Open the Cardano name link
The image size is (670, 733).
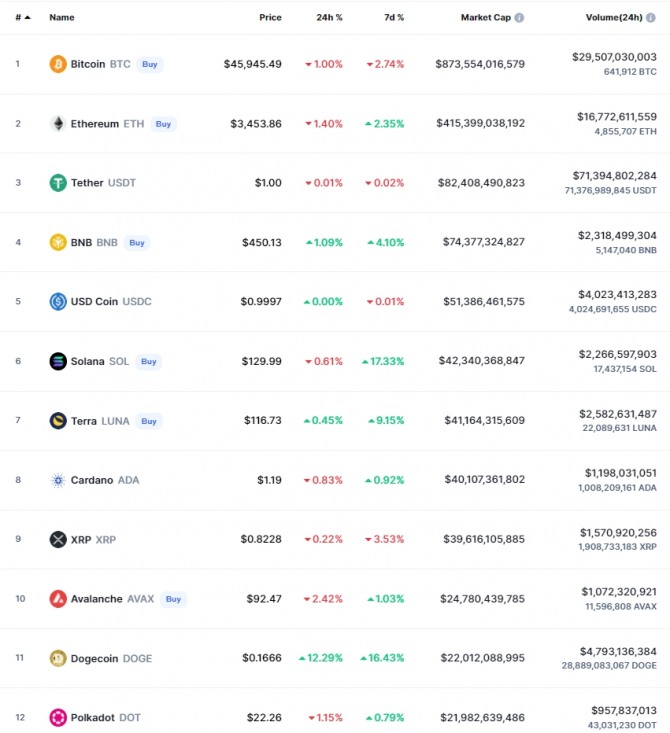(92, 480)
